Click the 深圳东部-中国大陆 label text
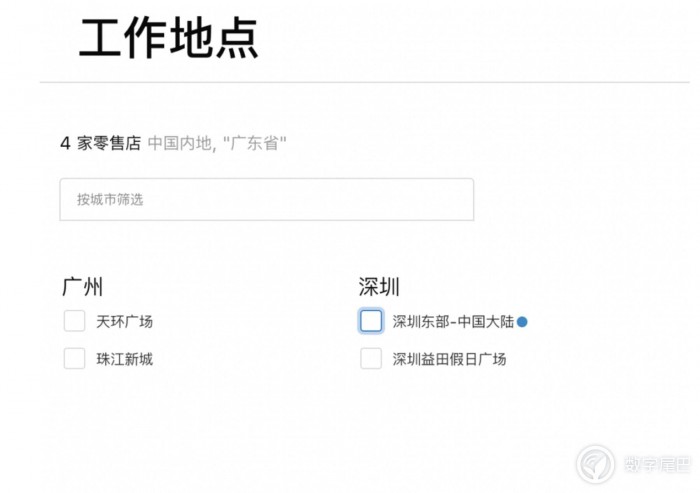The image size is (700, 493). pyautogui.click(x=453, y=322)
